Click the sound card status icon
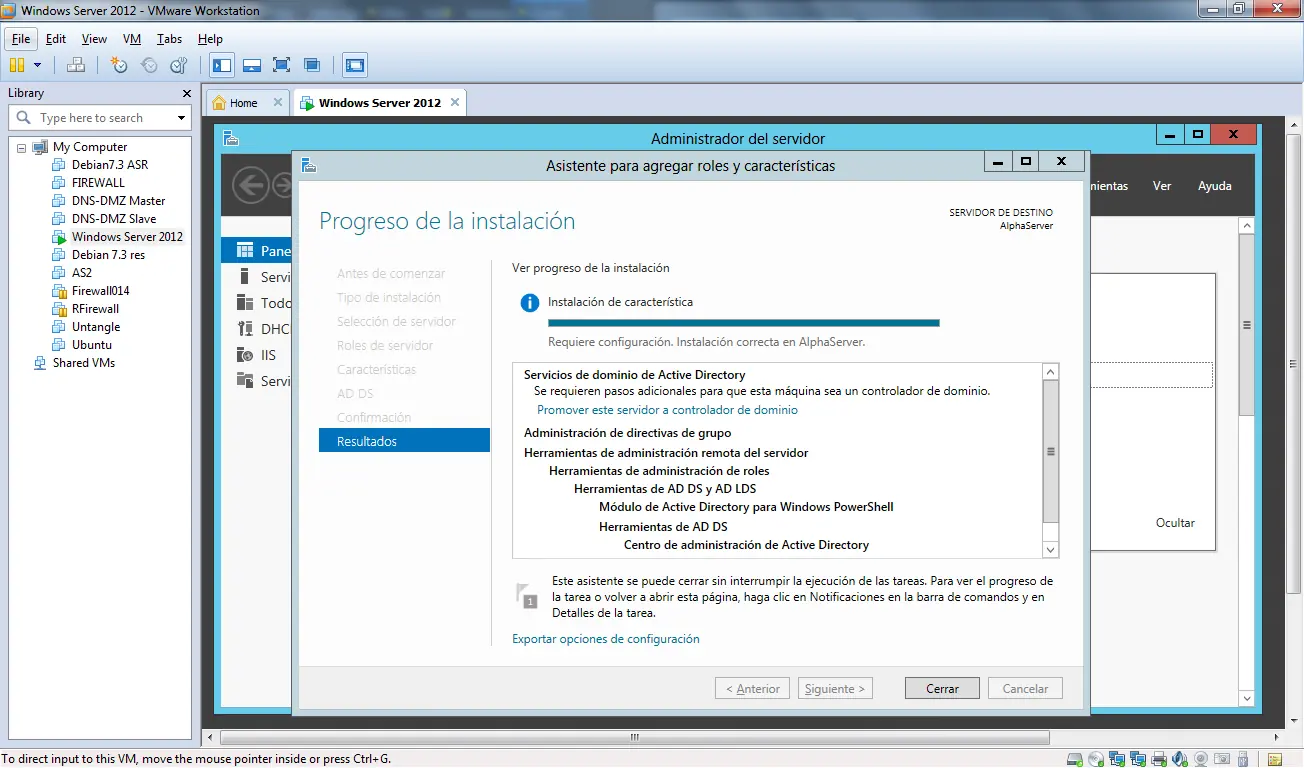The width and height of the screenshot is (1304, 768). [x=1181, y=759]
